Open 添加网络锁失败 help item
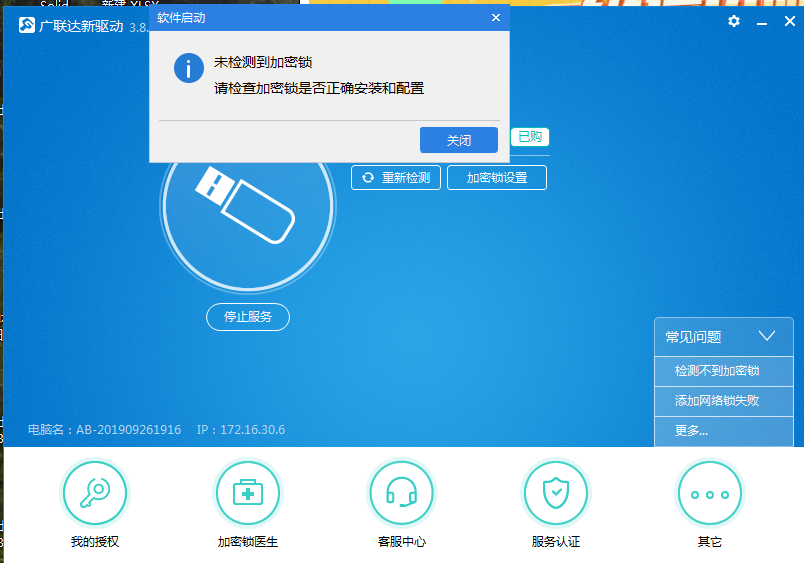804x563 pixels. coord(724,401)
